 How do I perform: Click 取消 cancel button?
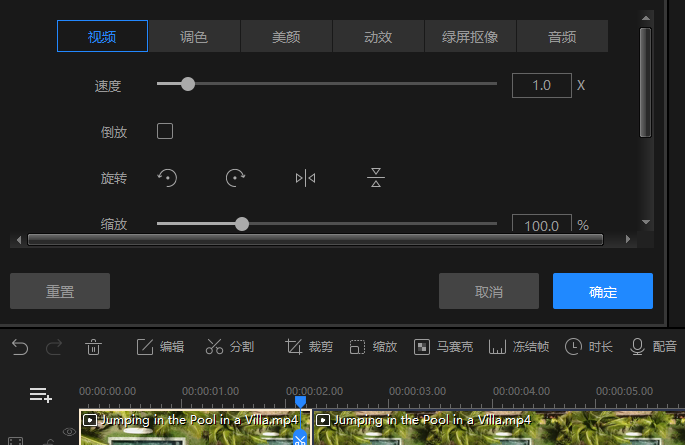[489, 291]
